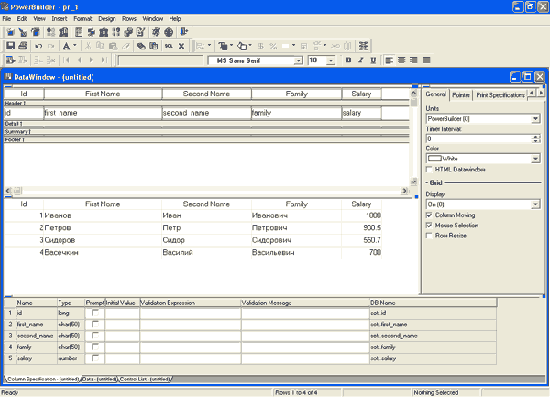Click the Text "A" control tool

(x=66, y=46)
